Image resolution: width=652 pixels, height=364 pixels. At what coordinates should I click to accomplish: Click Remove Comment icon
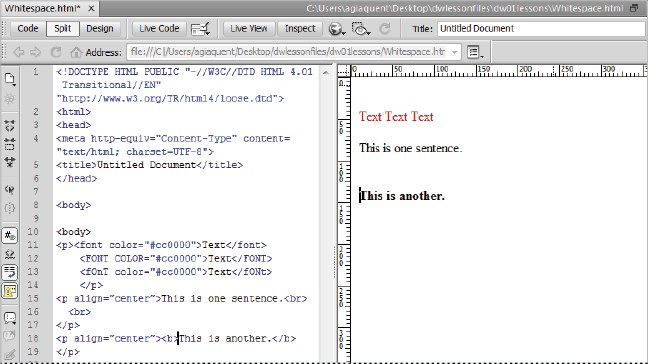click(10, 337)
